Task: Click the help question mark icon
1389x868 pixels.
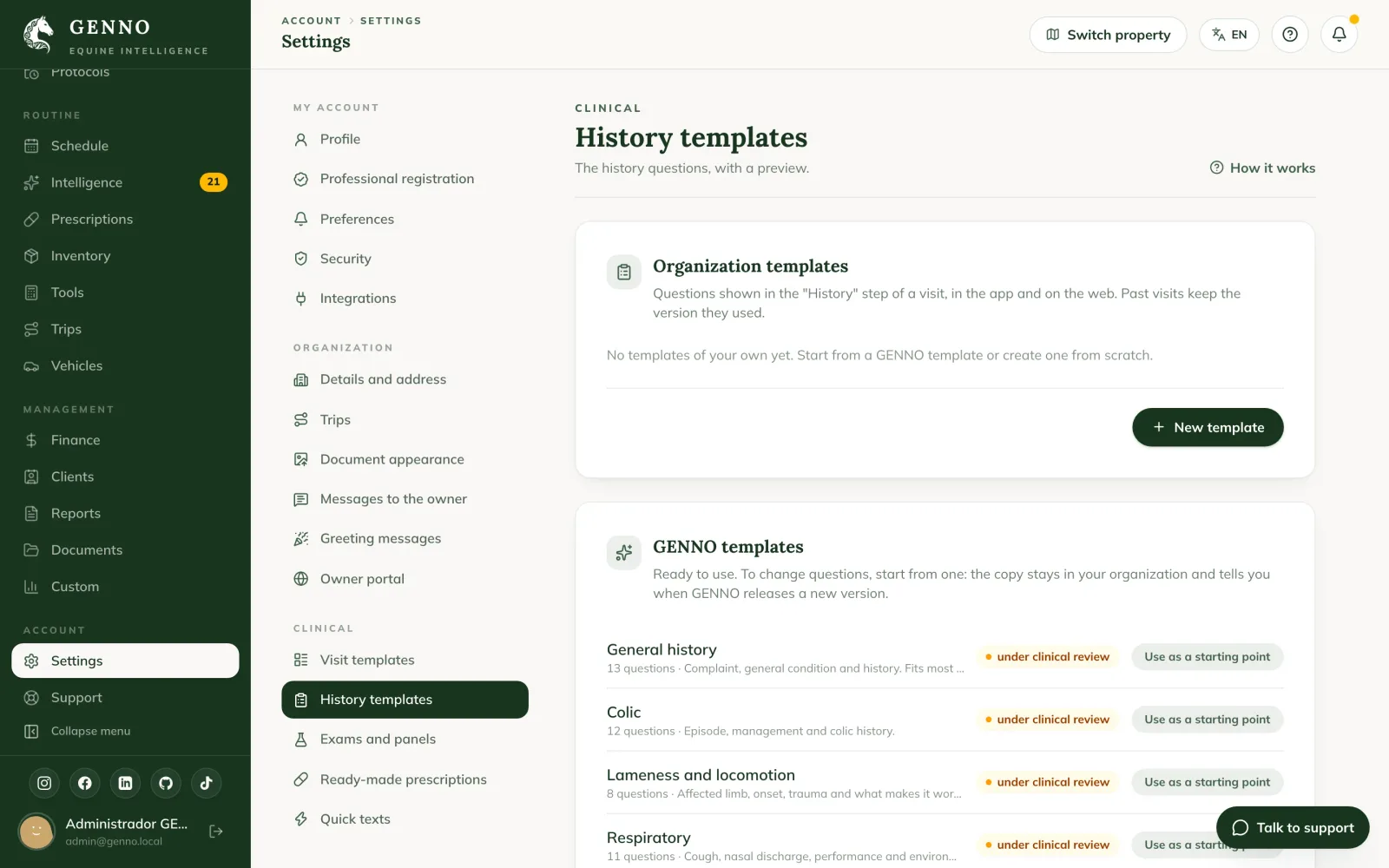Action: (x=1290, y=35)
